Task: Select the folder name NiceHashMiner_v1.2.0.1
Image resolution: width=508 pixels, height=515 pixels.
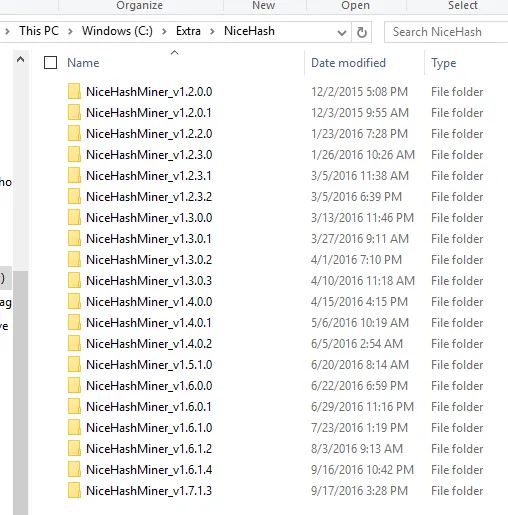Action: pos(149,113)
